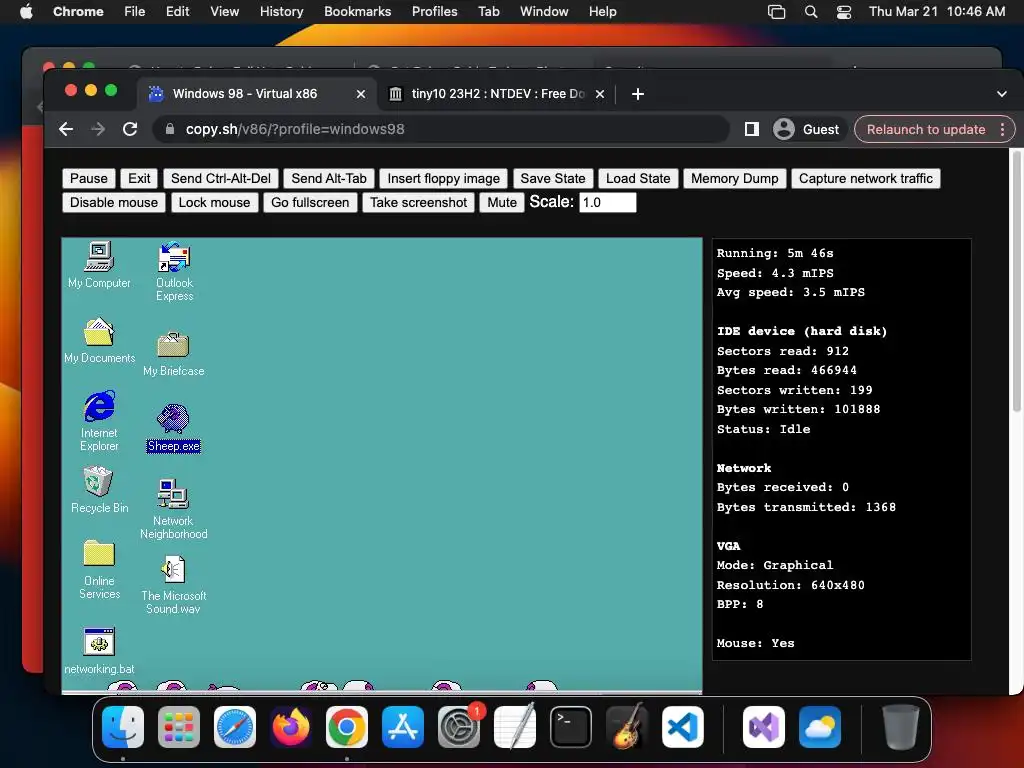The width and height of the screenshot is (1024, 768).
Task: Click the Exit button
Action: click(139, 178)
